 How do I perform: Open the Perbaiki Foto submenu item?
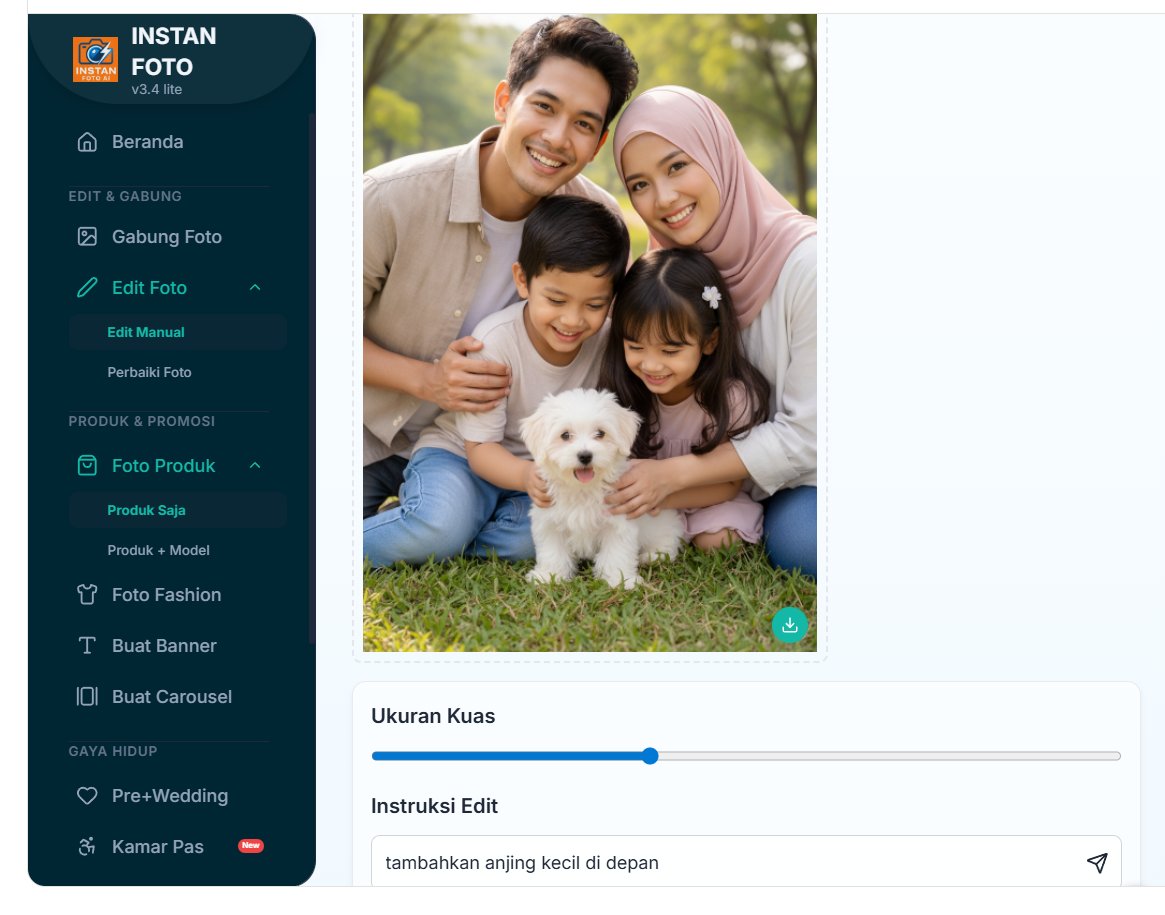tap(149, 372)
